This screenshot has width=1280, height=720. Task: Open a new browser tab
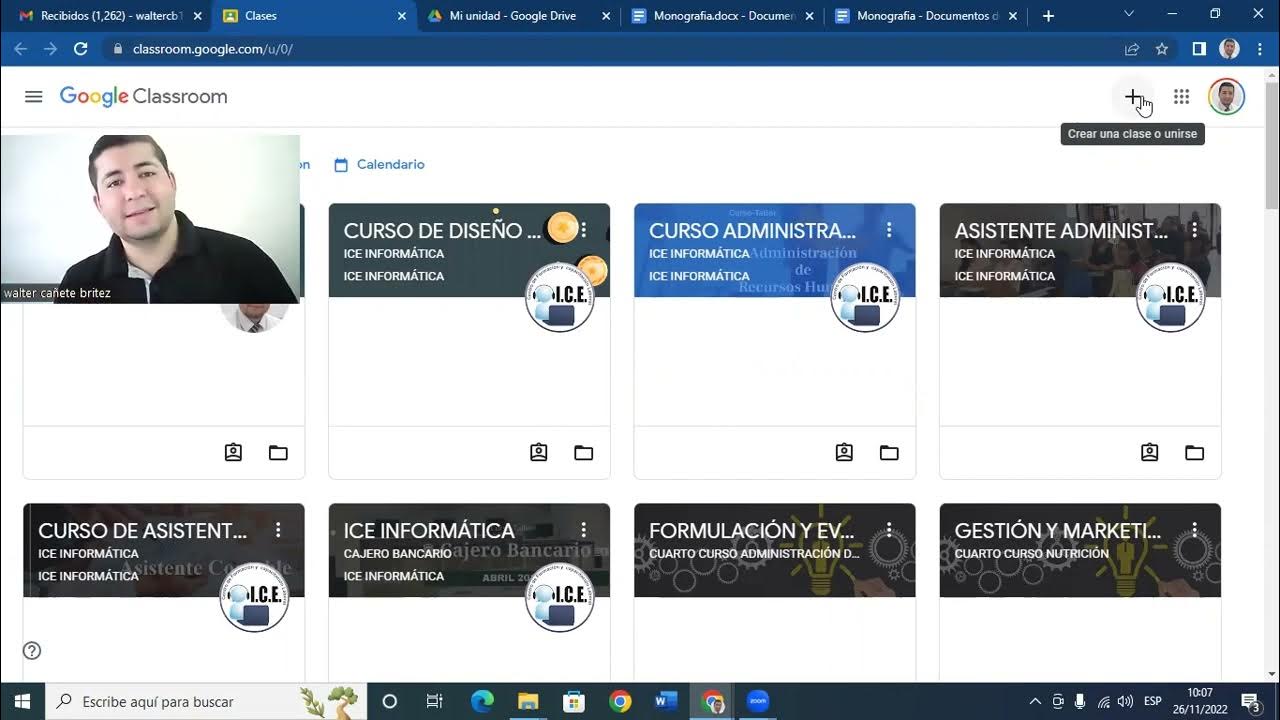click(1048, 16)
